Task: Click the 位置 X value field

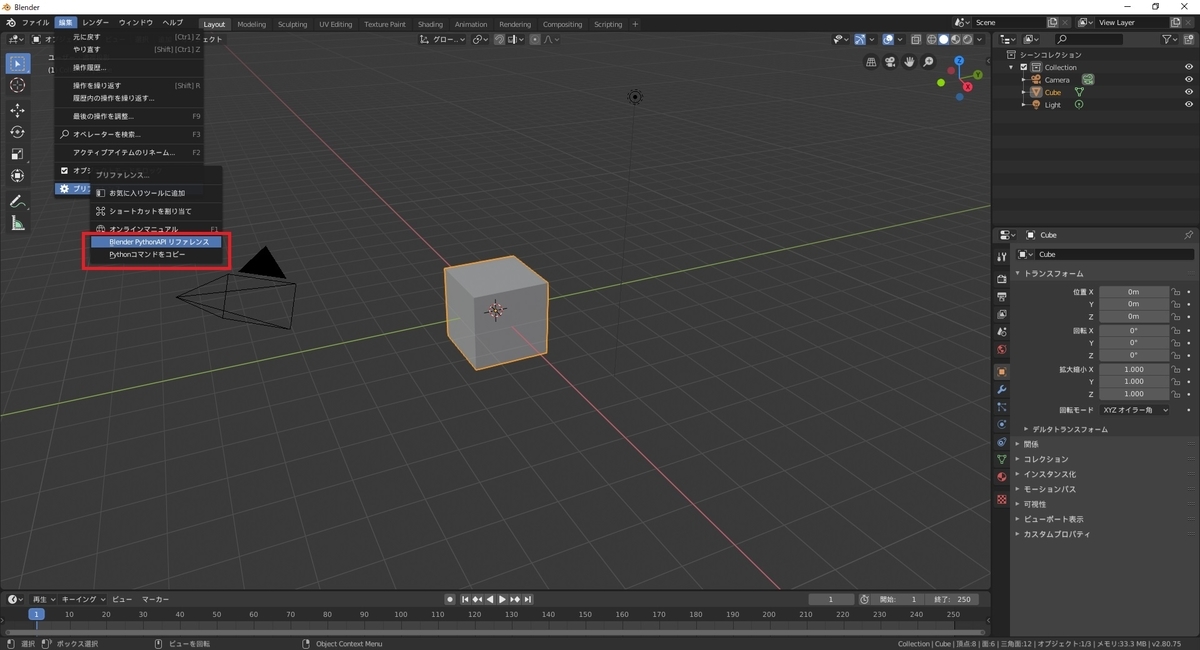Action: coord(1134,291)
